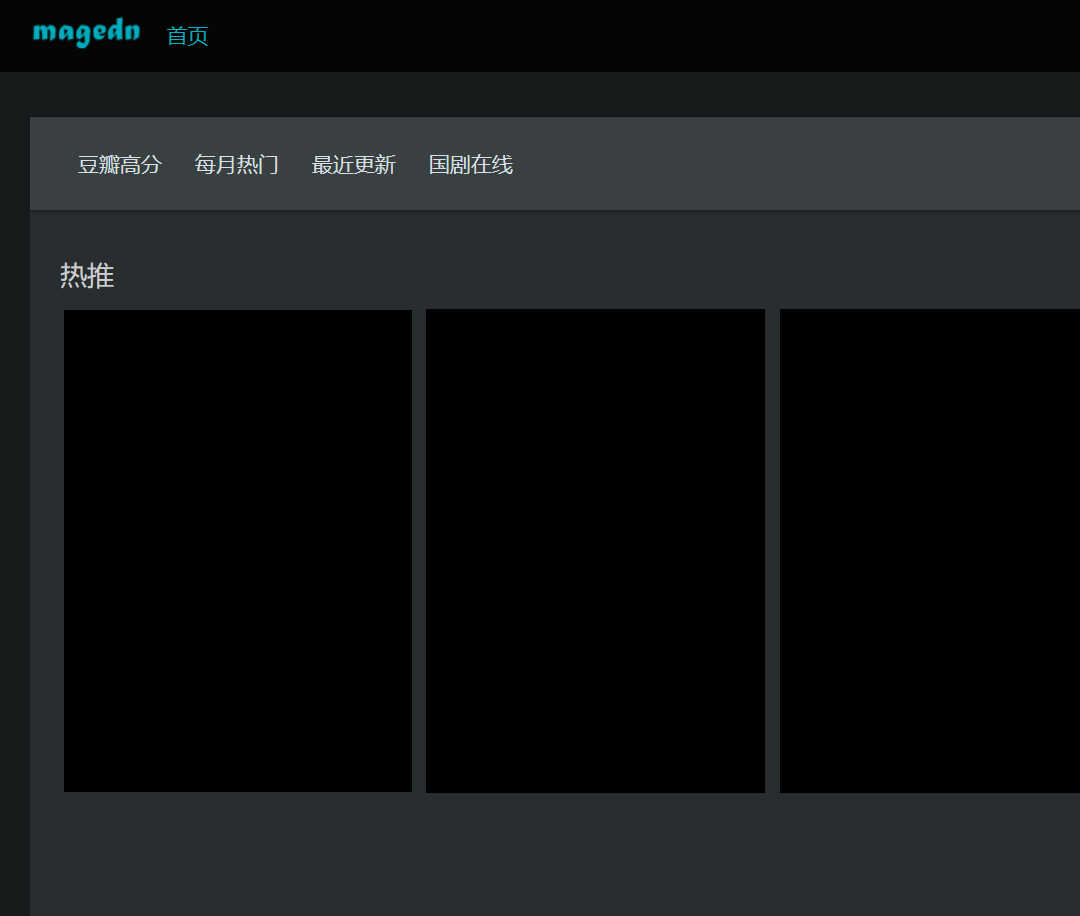
Task: Browse Chinese dramas via 国剧在线
Action: click(470, 165)
